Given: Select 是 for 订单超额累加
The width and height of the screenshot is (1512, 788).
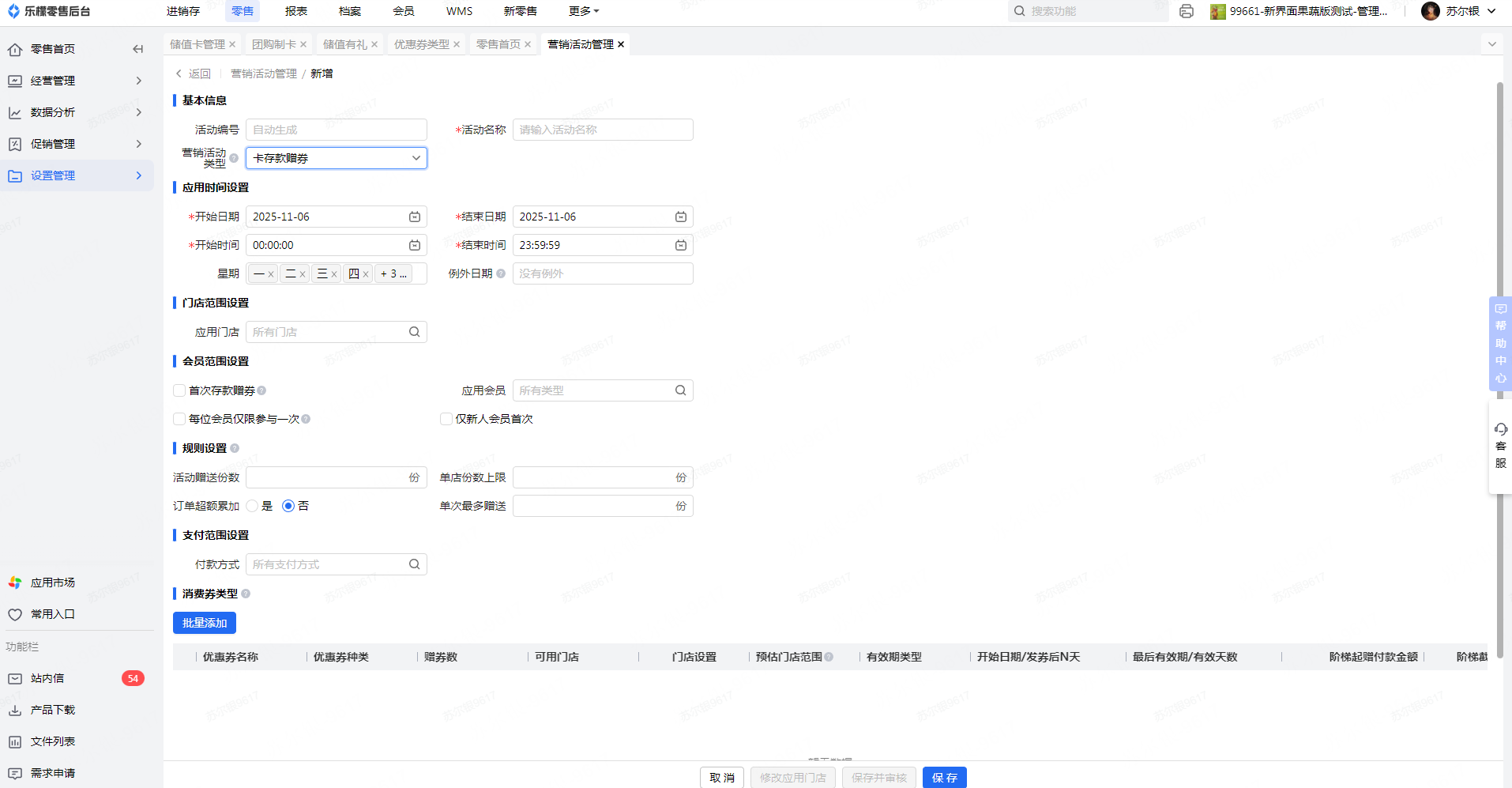Looking at the screenshot, I should (x=253, y=506).
